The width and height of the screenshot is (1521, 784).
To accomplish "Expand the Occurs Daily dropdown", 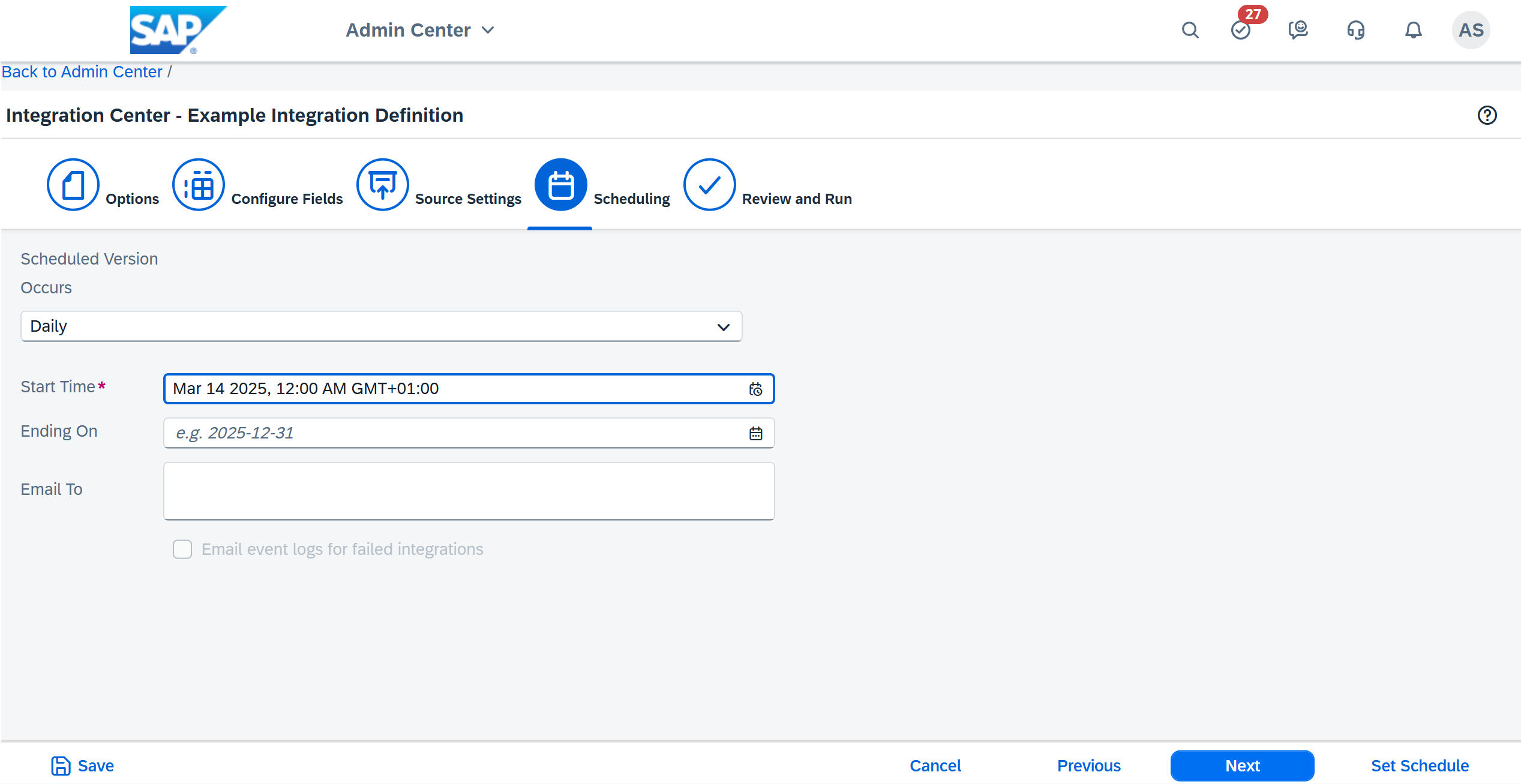I will (x=723, y=327).
